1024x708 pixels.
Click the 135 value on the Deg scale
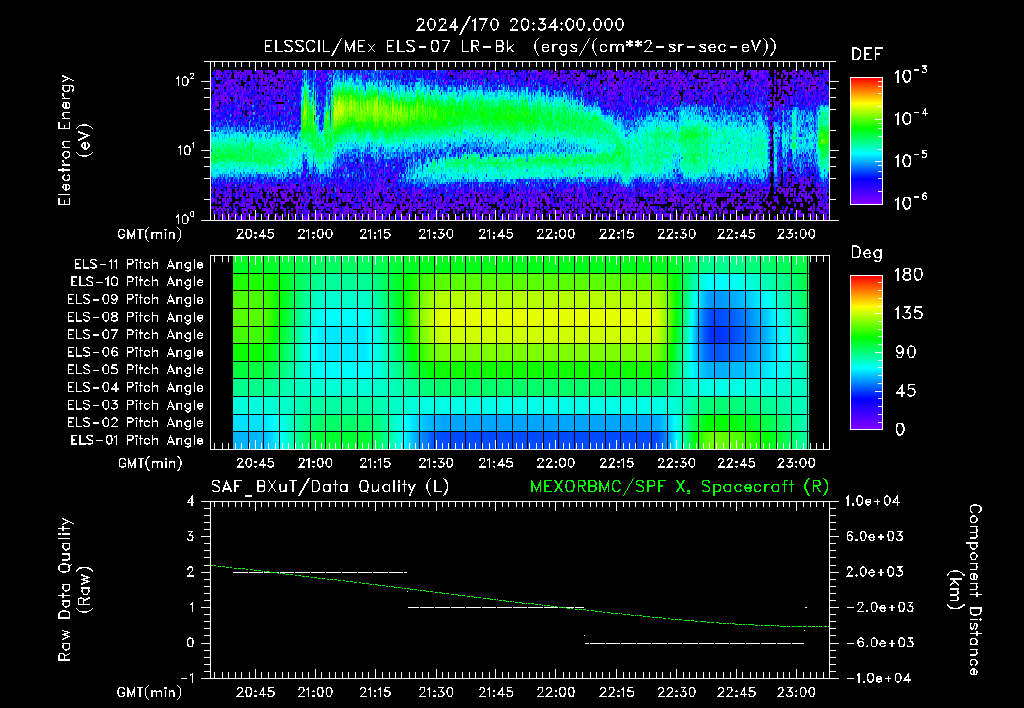(x=908, y=313)
